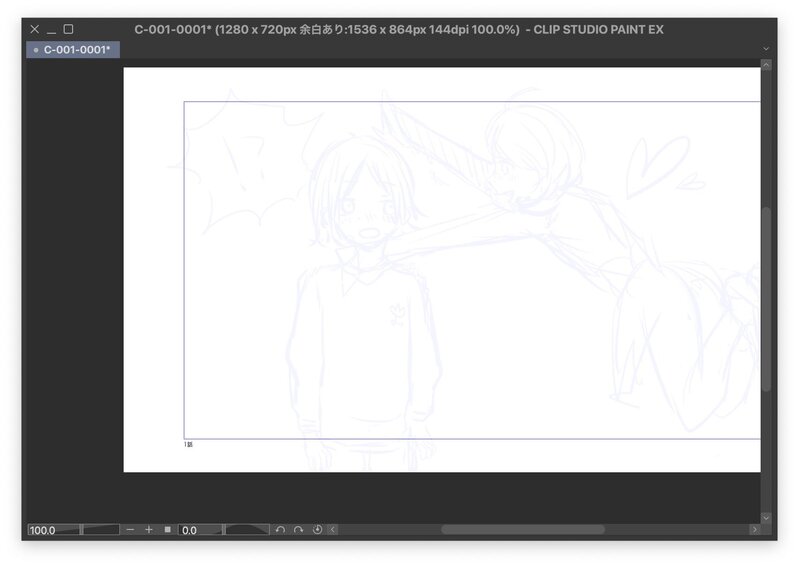Image resolution: width=799 pixels, height=566 pixels.
Task: Reset canvas rotation icon
Action: 317,530
